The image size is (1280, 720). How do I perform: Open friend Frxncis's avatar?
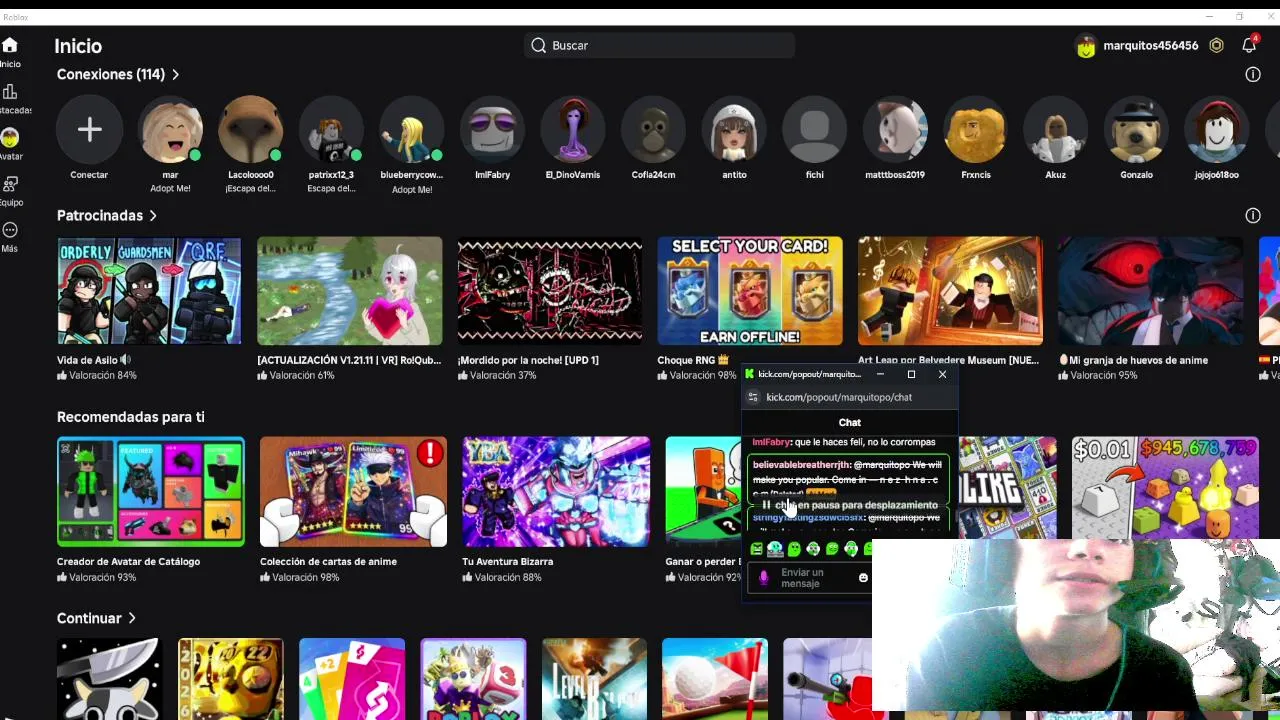point(976,129)
